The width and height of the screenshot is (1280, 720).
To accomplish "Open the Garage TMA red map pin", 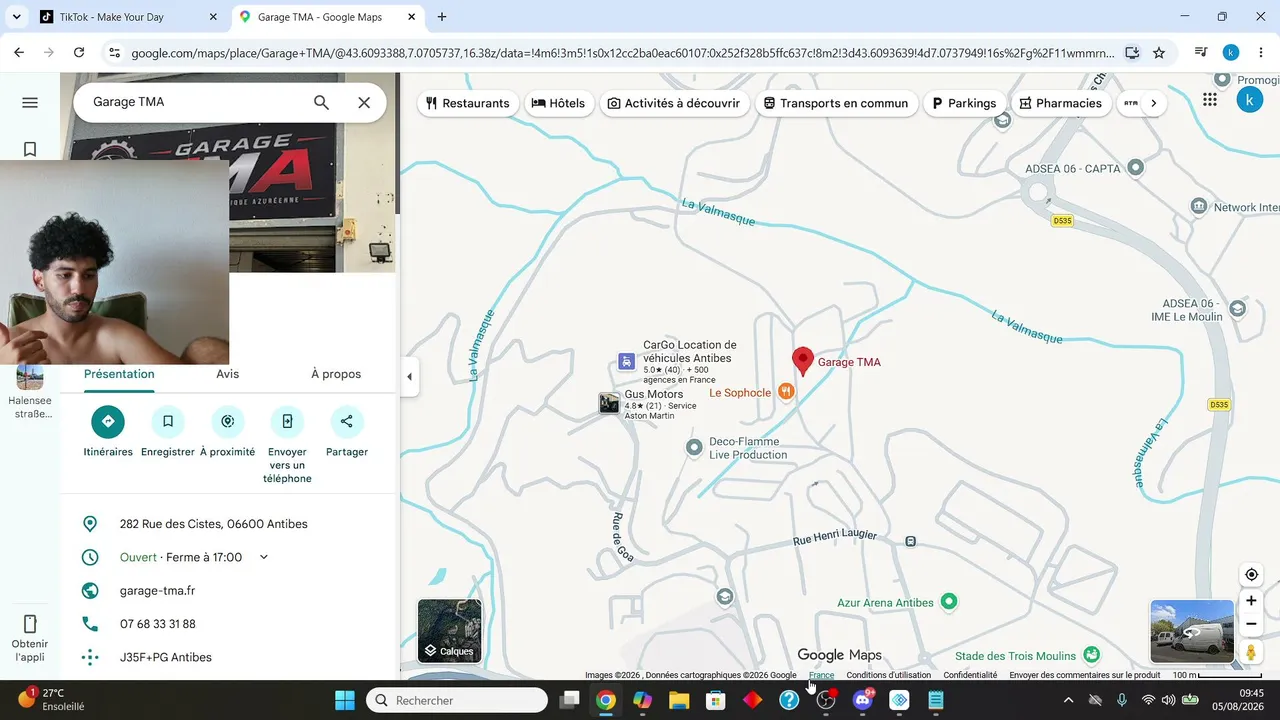I will click(802, 361).
